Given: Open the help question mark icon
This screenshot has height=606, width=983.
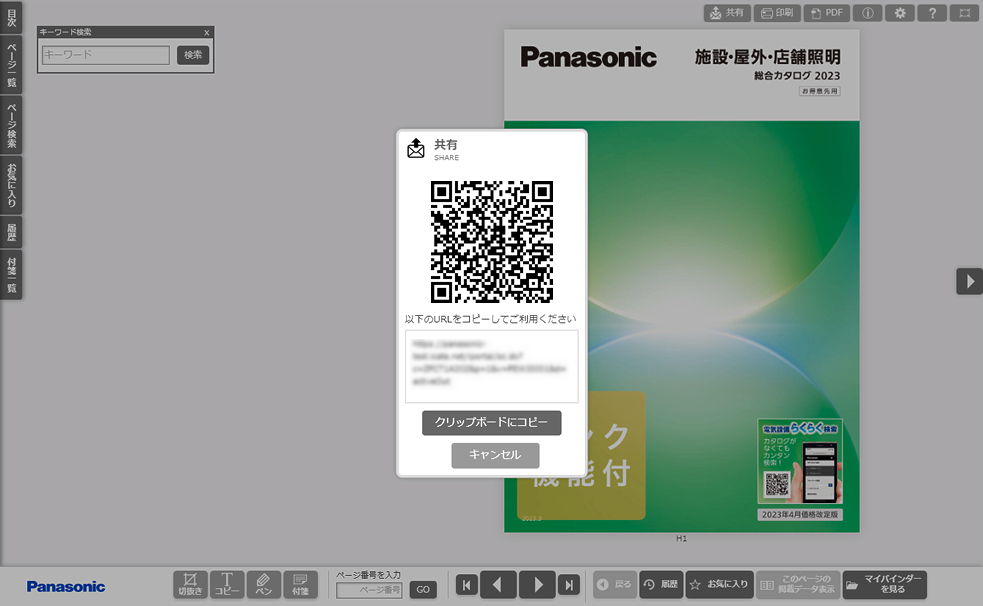Looking at the screenshot, I should 932,13.
